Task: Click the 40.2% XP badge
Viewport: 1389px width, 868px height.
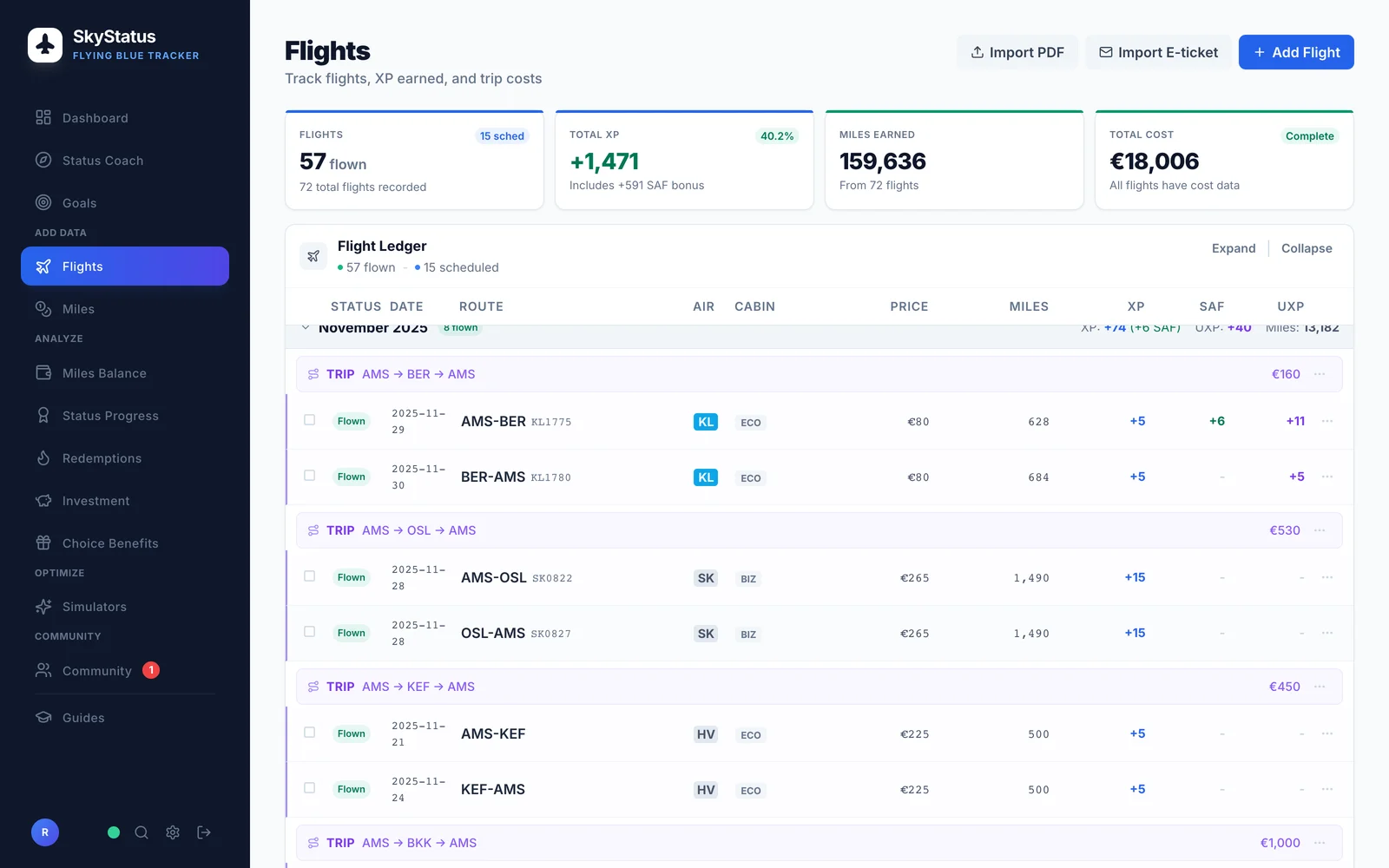Action: (x=777, y=136)
